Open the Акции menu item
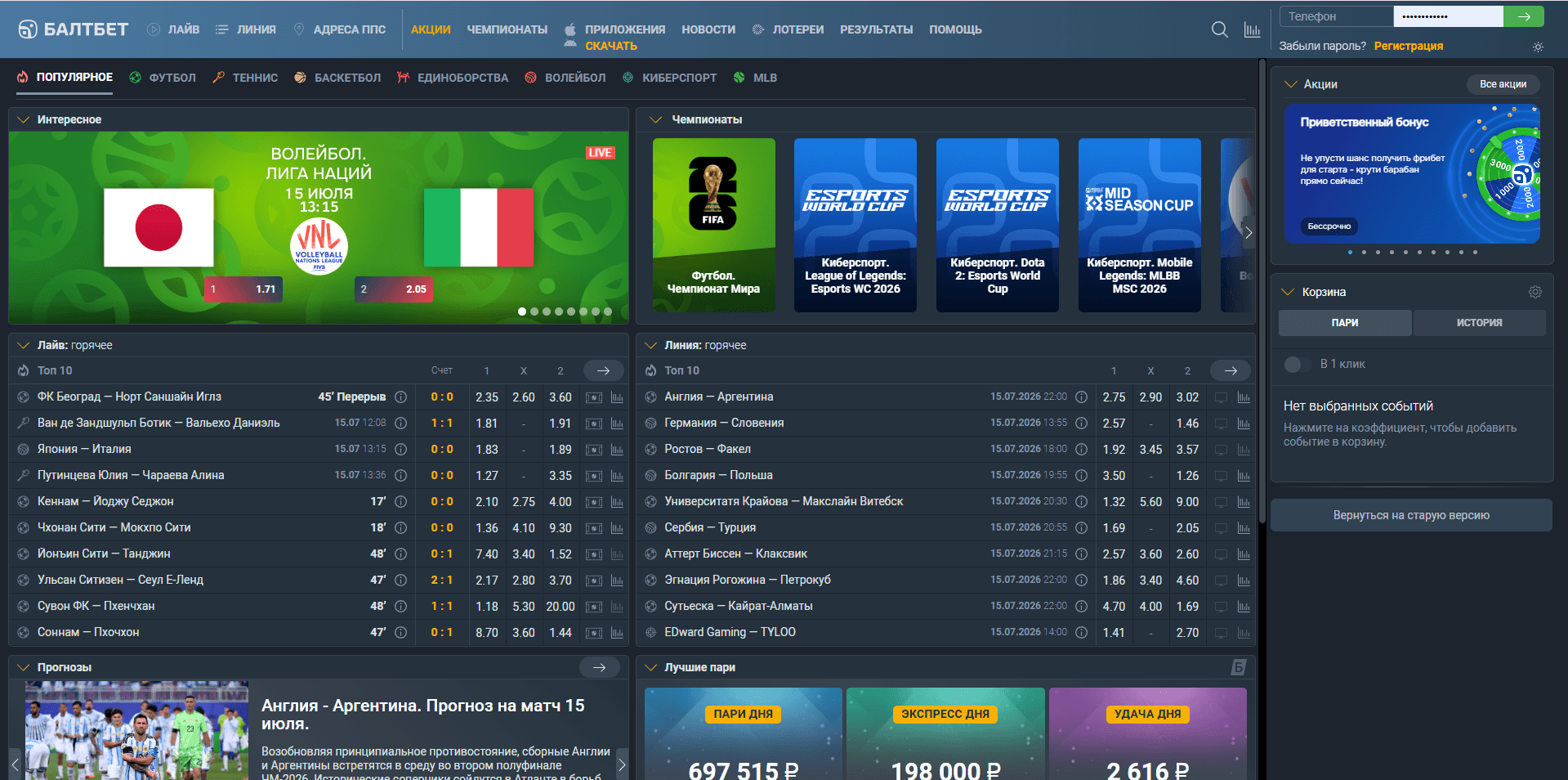Image resolution: width=1568 pixels, height=780 pixels. 431,29
